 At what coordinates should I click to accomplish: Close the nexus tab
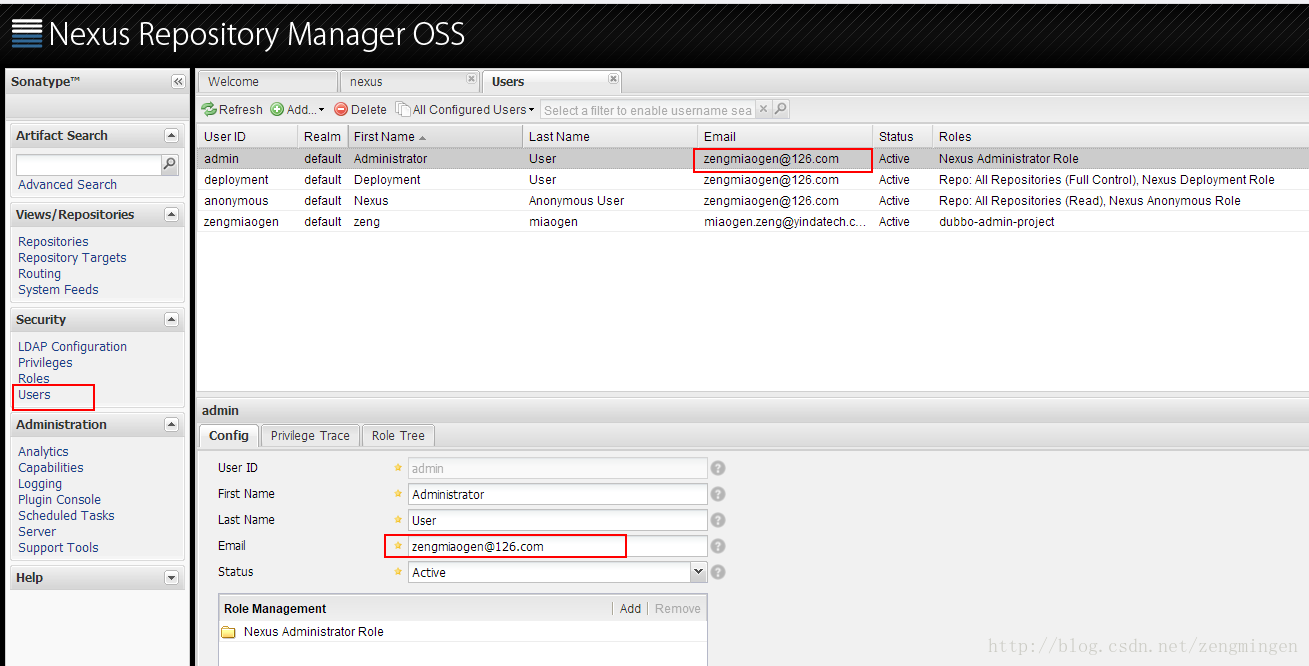pyautogui.click(x=471, y=79)
